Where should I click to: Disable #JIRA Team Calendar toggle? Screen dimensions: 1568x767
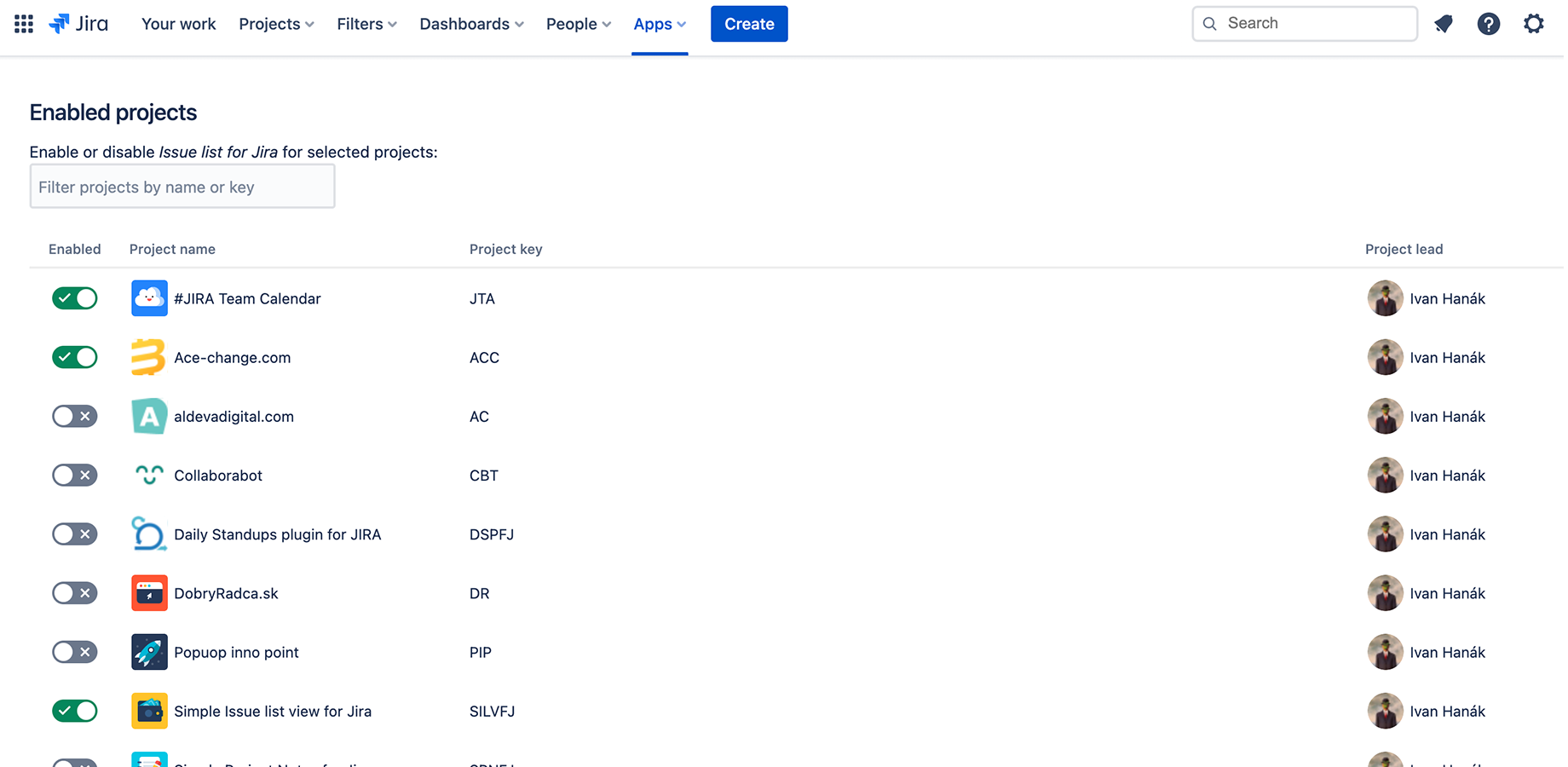coord(75,298)
